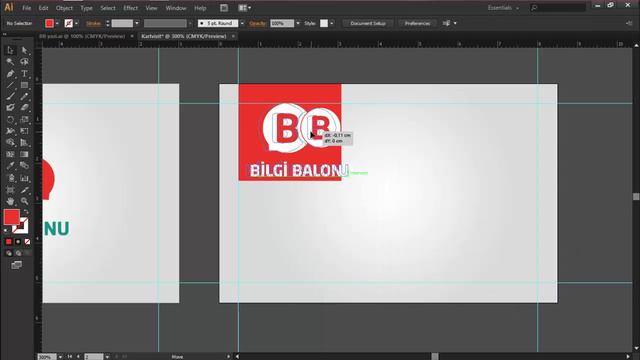Select the Blend tool
Screen dimensions: 640x360
click(24, 166)
